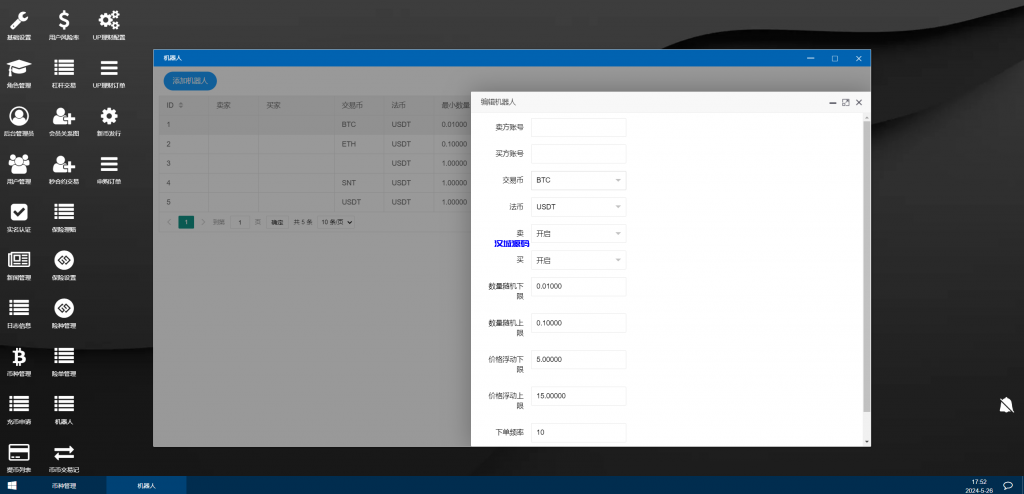Open the 用户风险率 dollar icon
The height and width of the screenshot is (494, 1024).
[64, 20]
